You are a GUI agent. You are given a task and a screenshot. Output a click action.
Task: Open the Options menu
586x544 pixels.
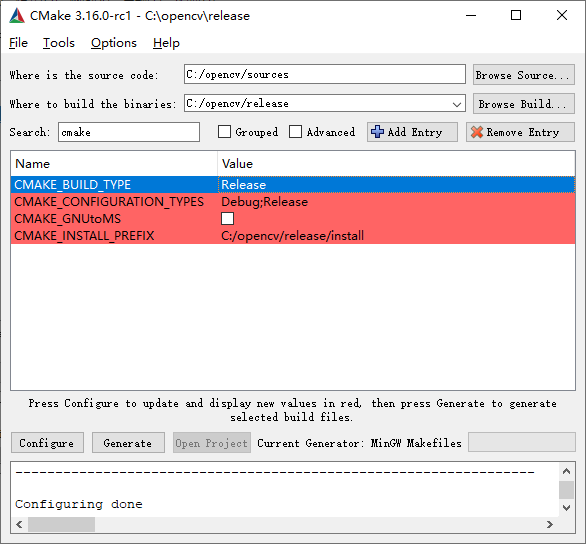pyautogui.click(x=114, y=43)
